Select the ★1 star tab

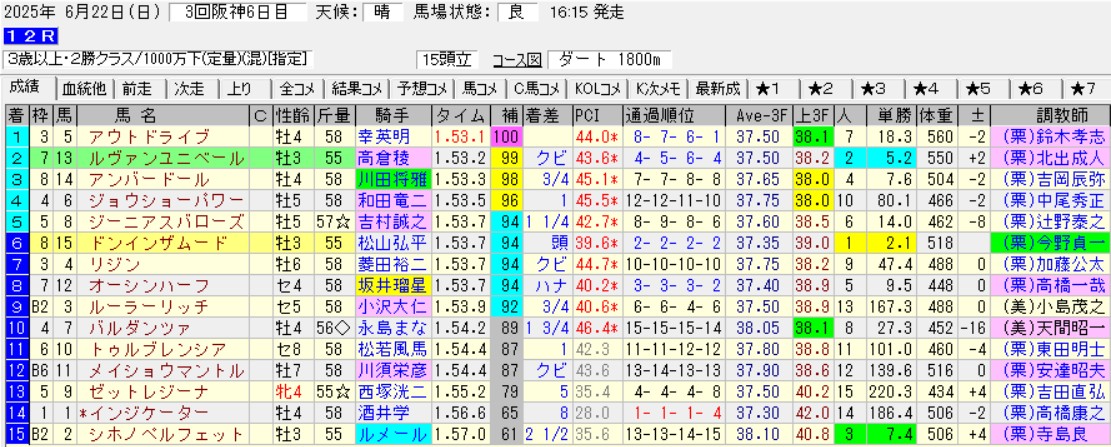[x=772, y=87]
